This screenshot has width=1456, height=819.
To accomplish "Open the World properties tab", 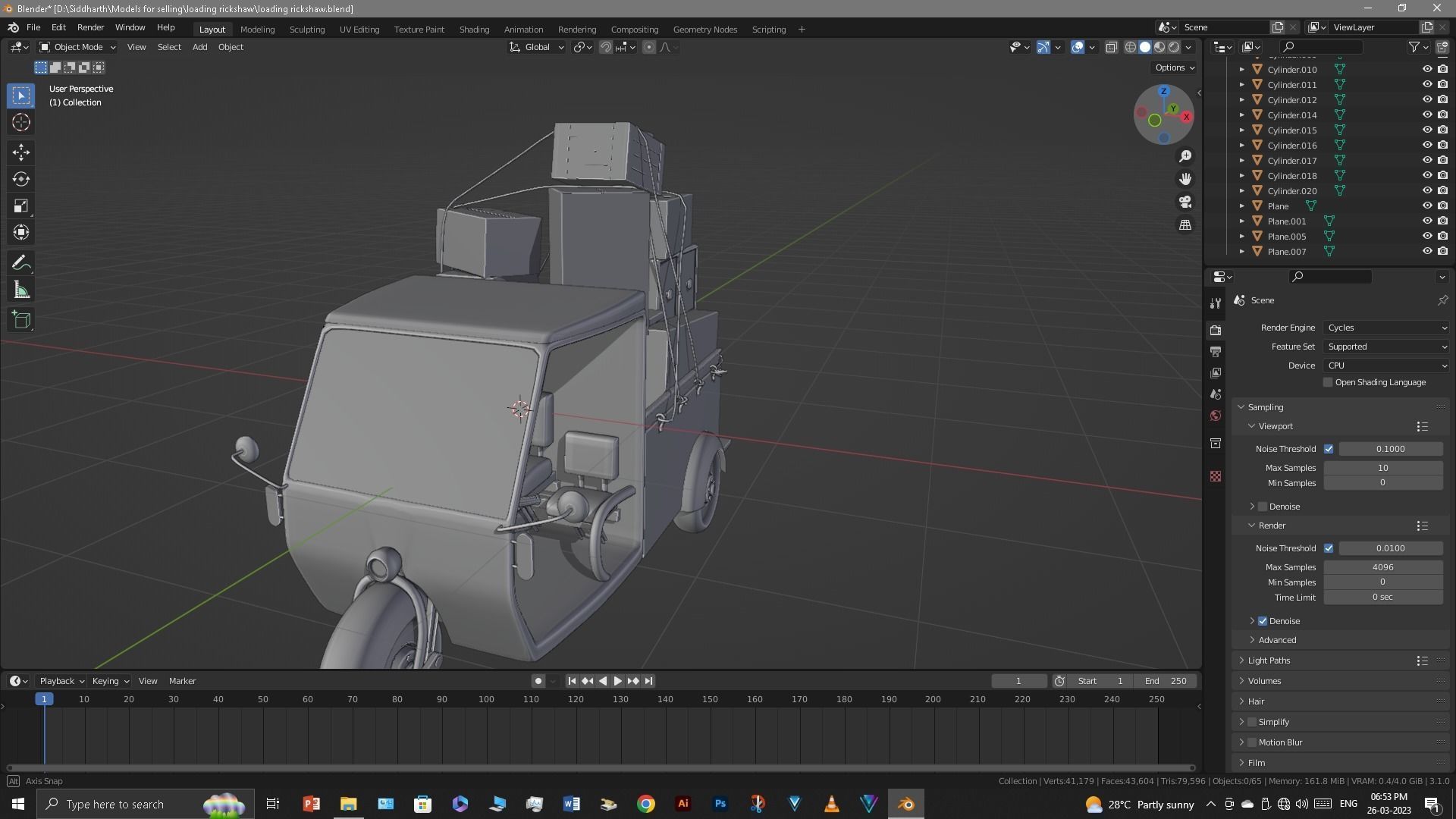I will pos(1216,416).
